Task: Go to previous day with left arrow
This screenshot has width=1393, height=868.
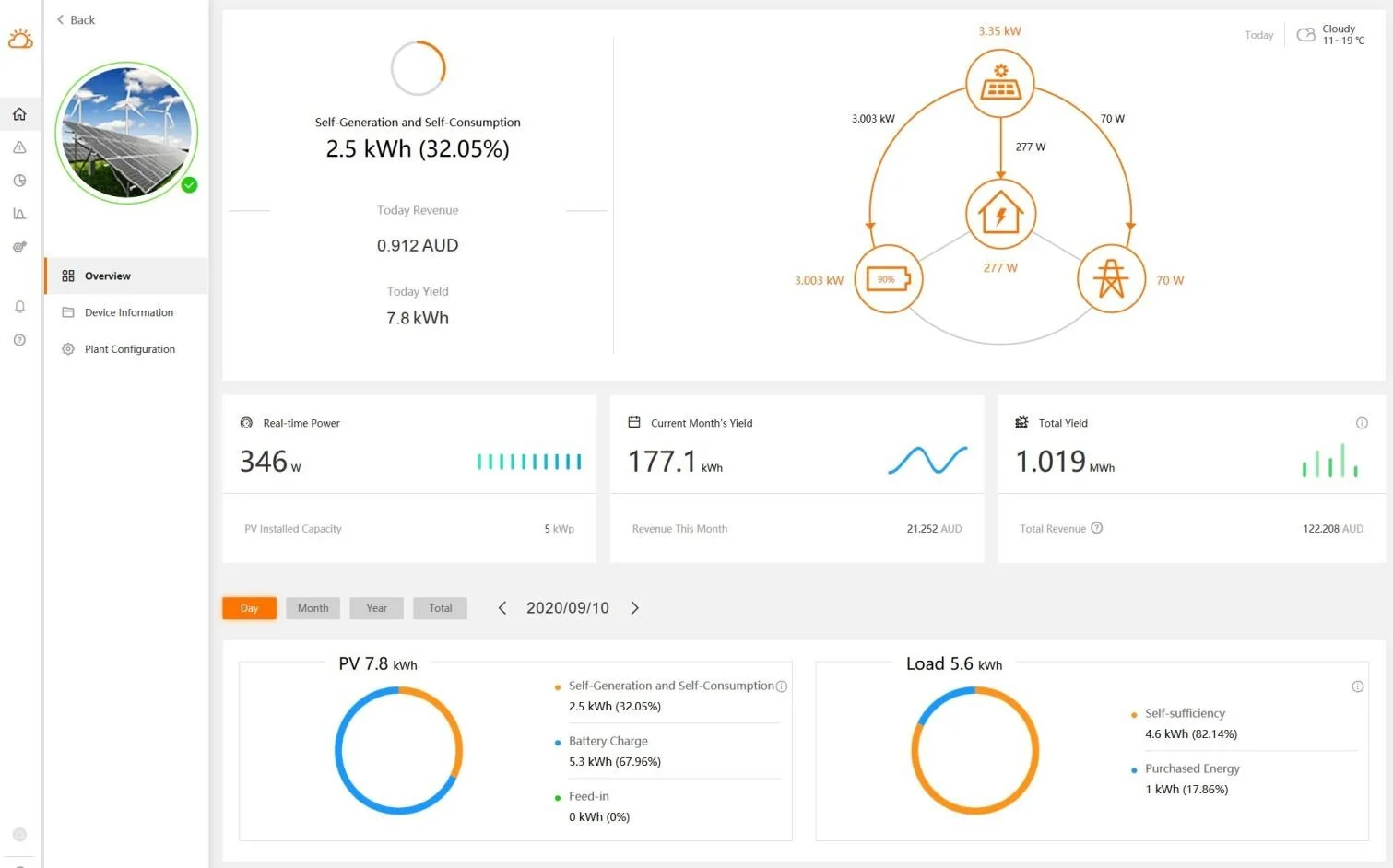Action: pos(502,607)
